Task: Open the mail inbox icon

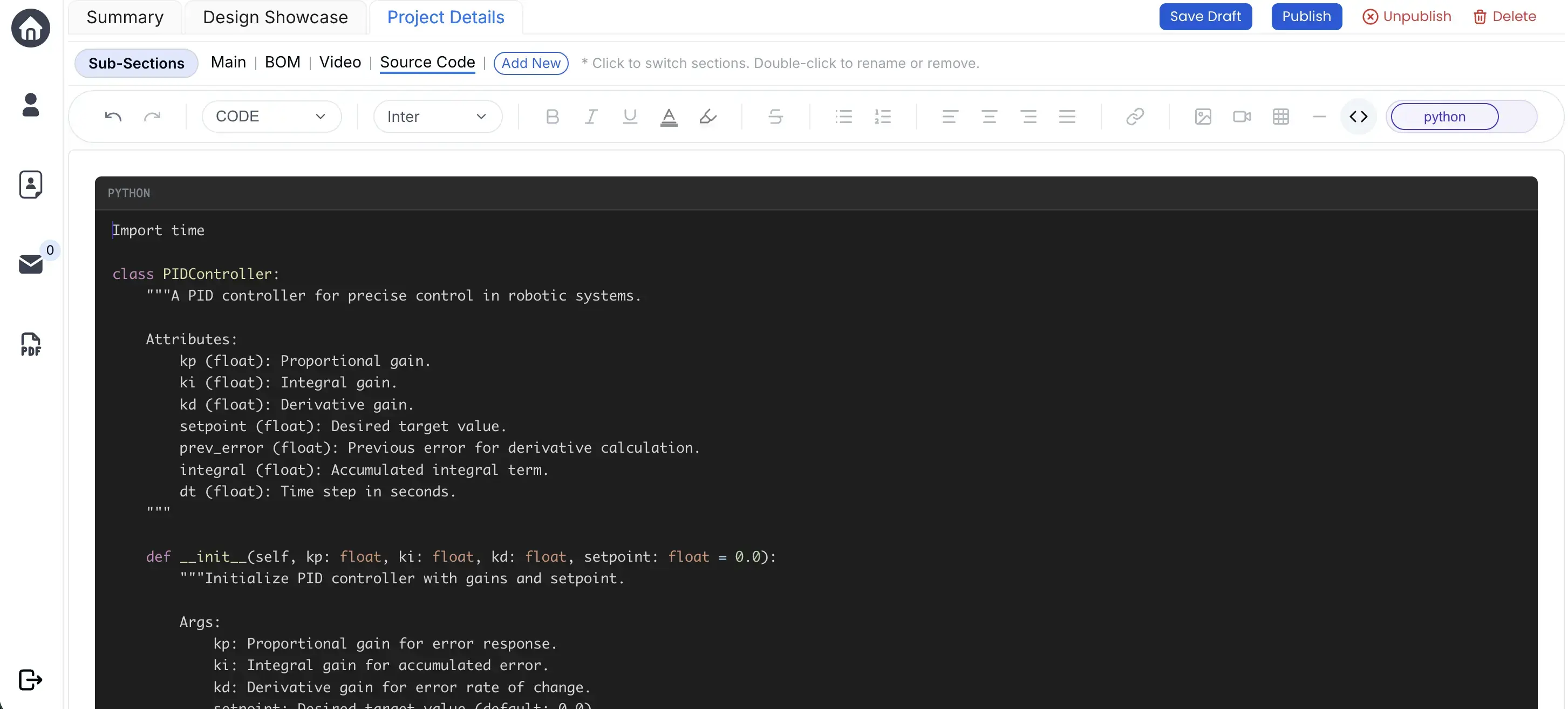Action: click(30, 263)
